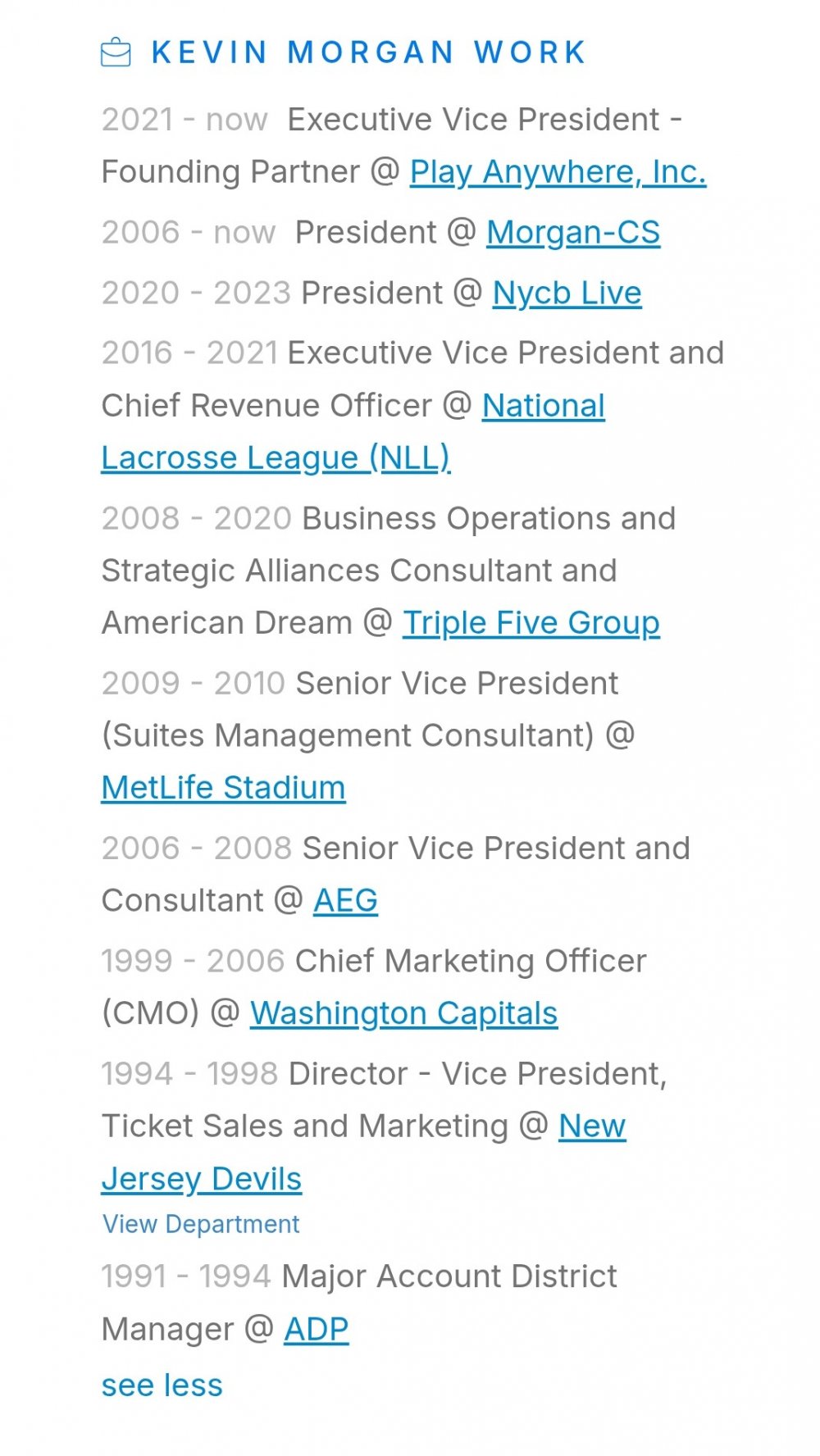Screen dimensions: 820x1456
Task: Click the 2021 - now date entry
Action: (184, 120)
